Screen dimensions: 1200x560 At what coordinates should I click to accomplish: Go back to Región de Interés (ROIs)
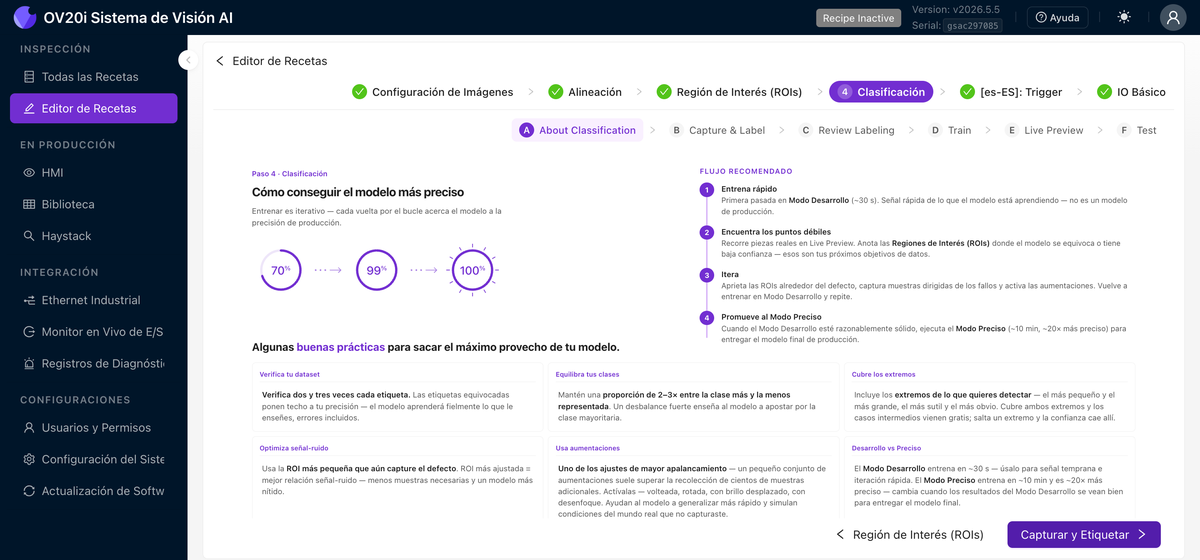pos(909,535)
